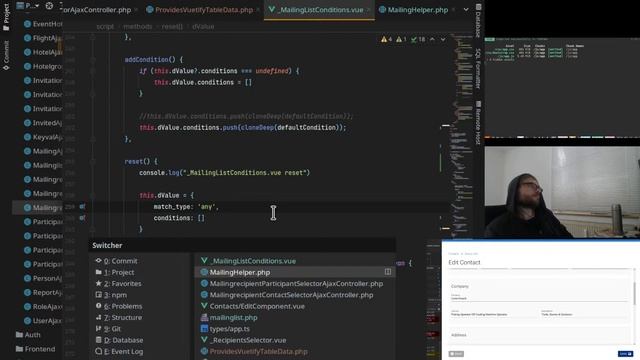Image resolution: width=640 pixels, height=360 pixels.
Task: Click the script breadcrumb
Action: click(x=105, y=26)
